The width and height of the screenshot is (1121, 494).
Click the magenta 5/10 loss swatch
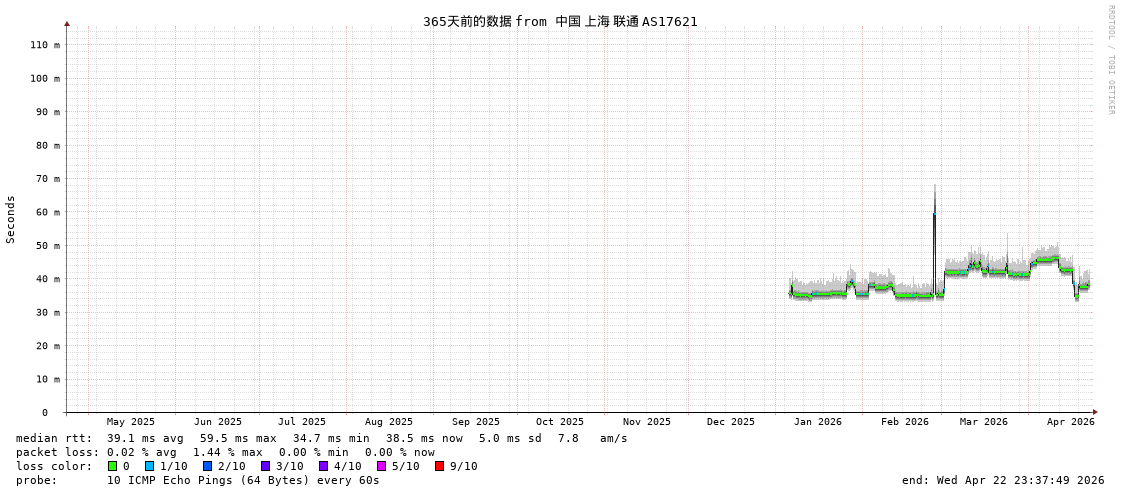click(x=381, y=466)
